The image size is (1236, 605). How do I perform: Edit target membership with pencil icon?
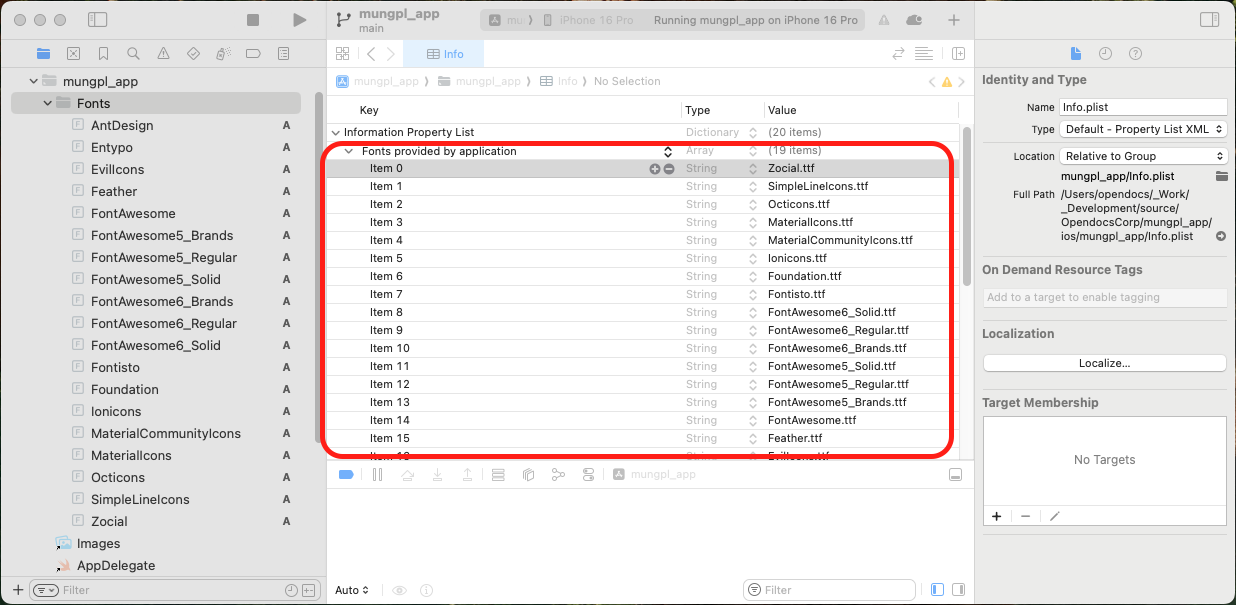[1054, 516]
